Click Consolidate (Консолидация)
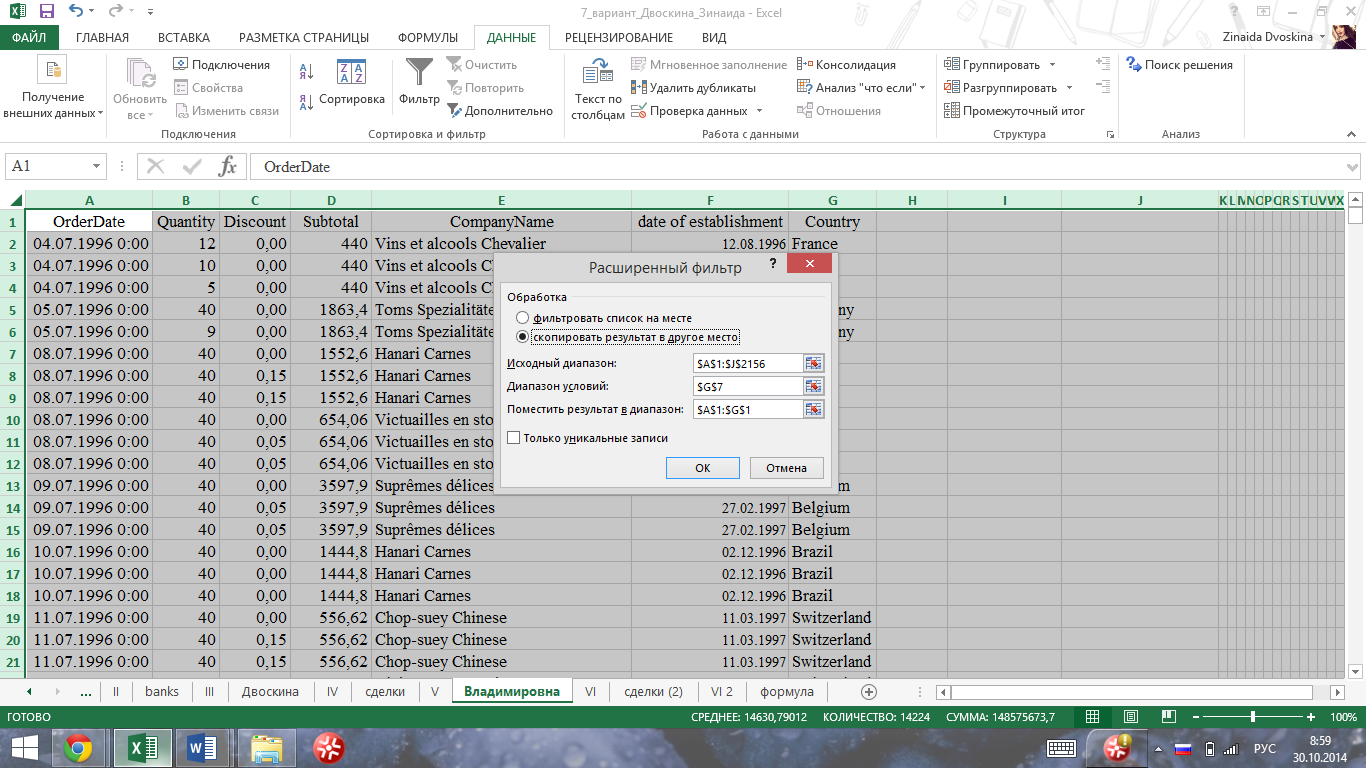Viewport: 1366px width, 768px height. pyautogui.click(x=846, y=65)
